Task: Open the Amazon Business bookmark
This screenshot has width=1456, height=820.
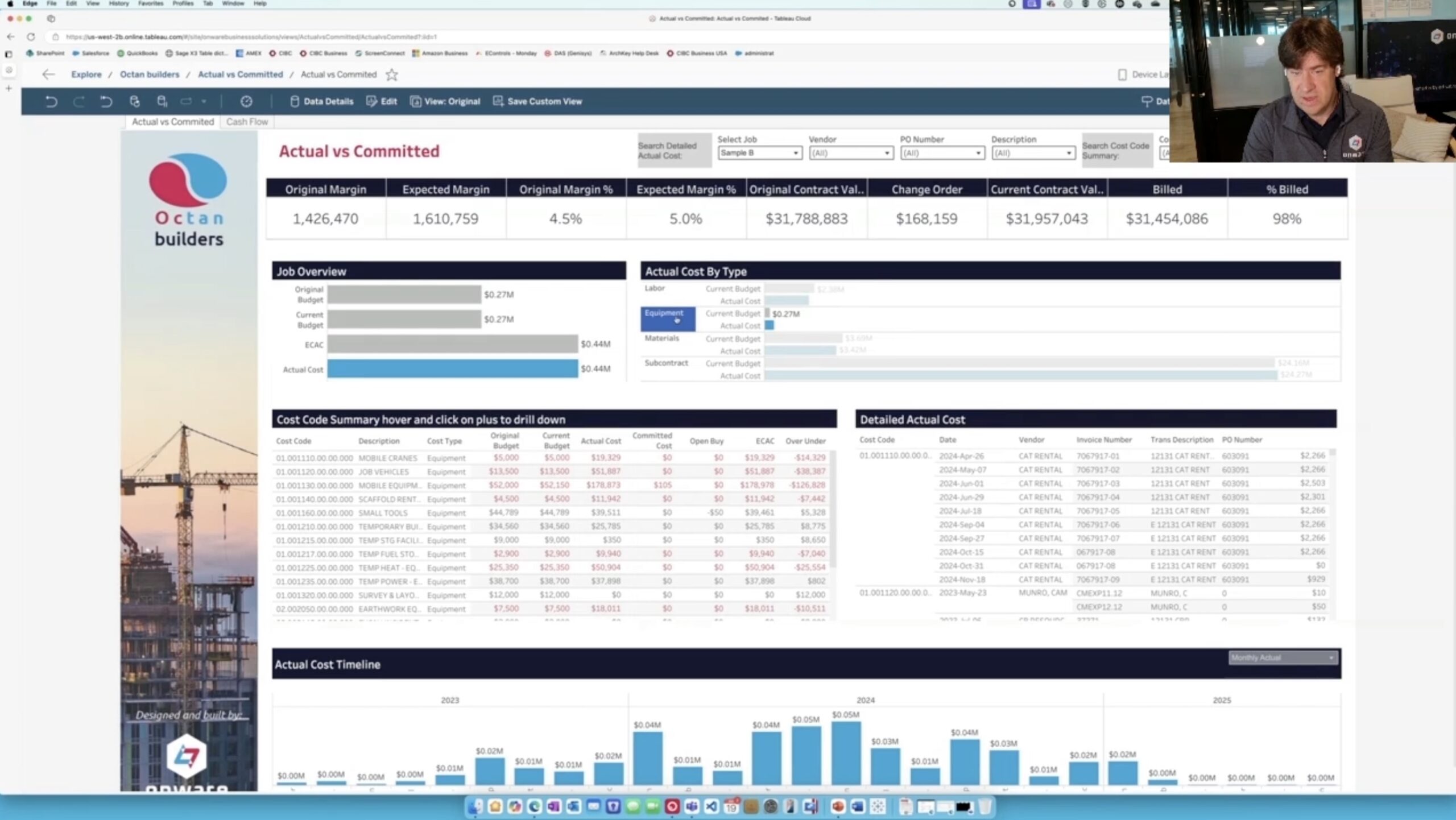Action: [440, 53]
